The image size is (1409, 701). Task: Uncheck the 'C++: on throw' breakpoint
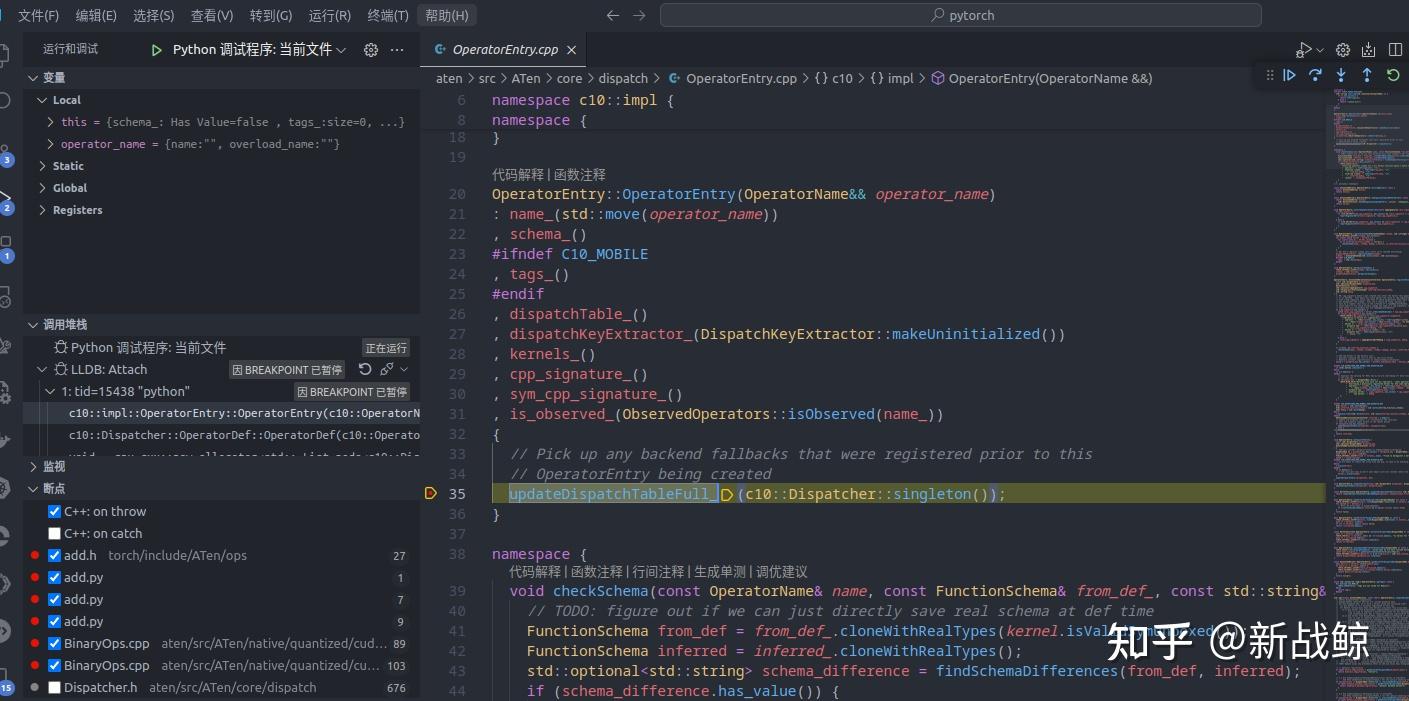(x=55, y=512)
